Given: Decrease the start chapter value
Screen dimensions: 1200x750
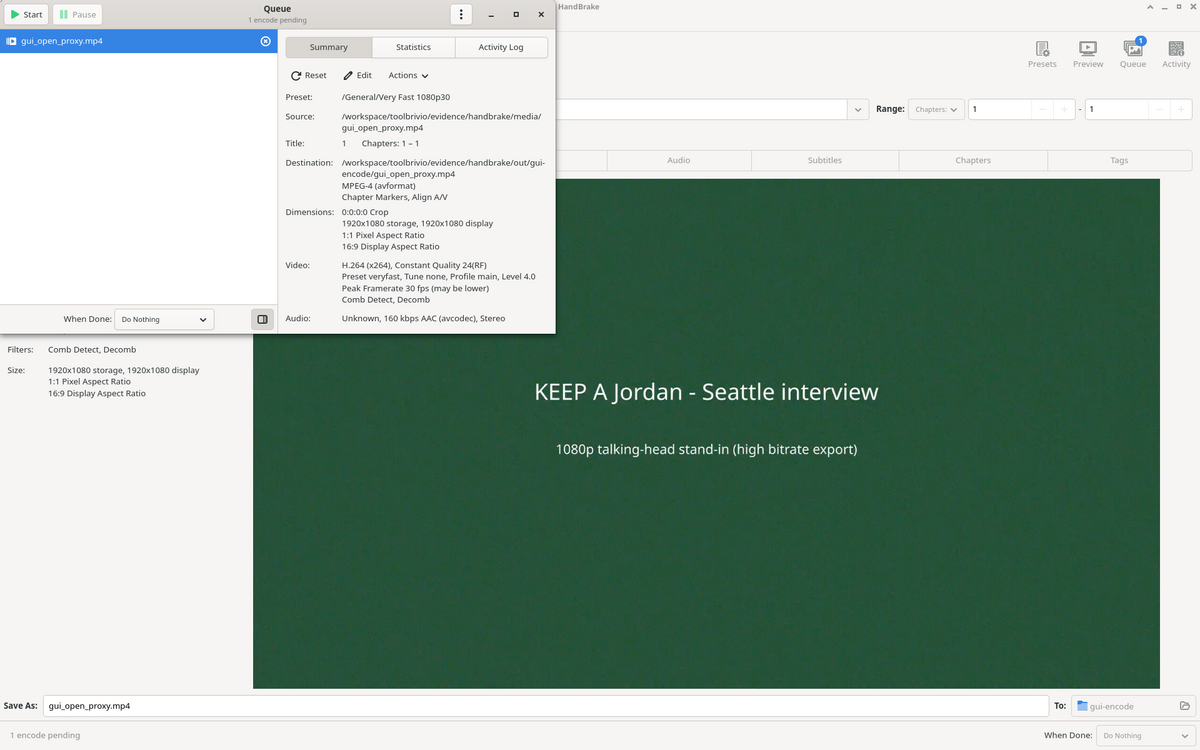Looking at the screenshot, I should 1041,109.
